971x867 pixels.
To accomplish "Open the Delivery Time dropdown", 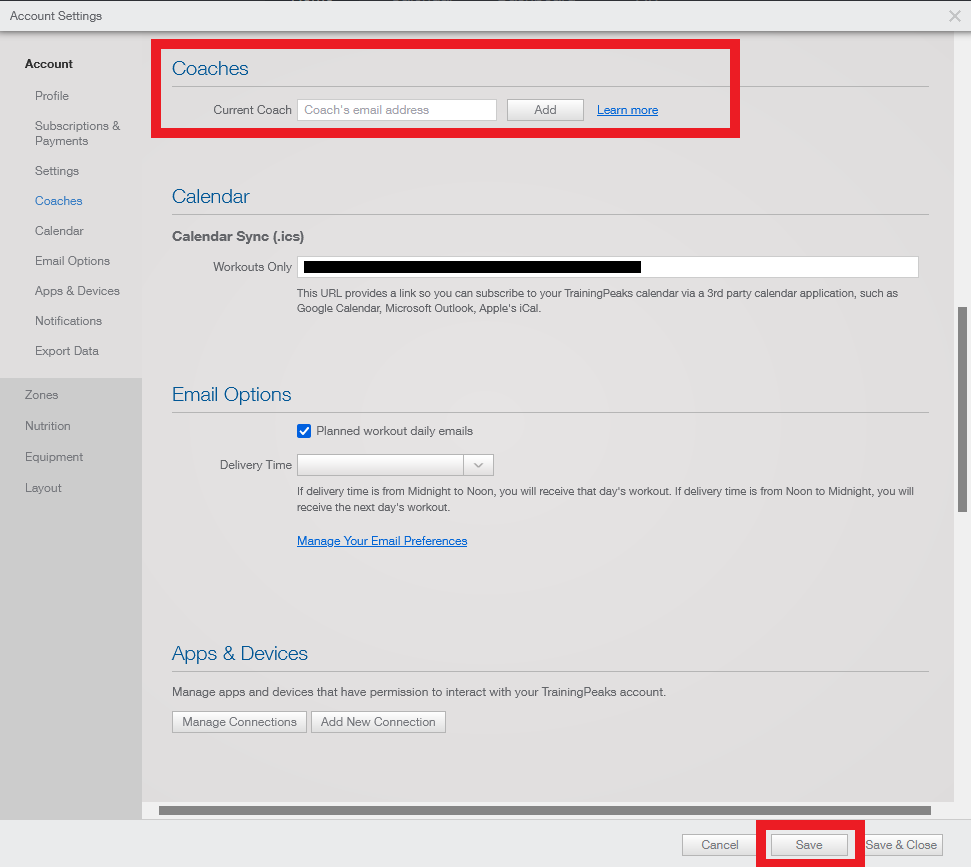I will pyautogui.click(x=381, y=465).
